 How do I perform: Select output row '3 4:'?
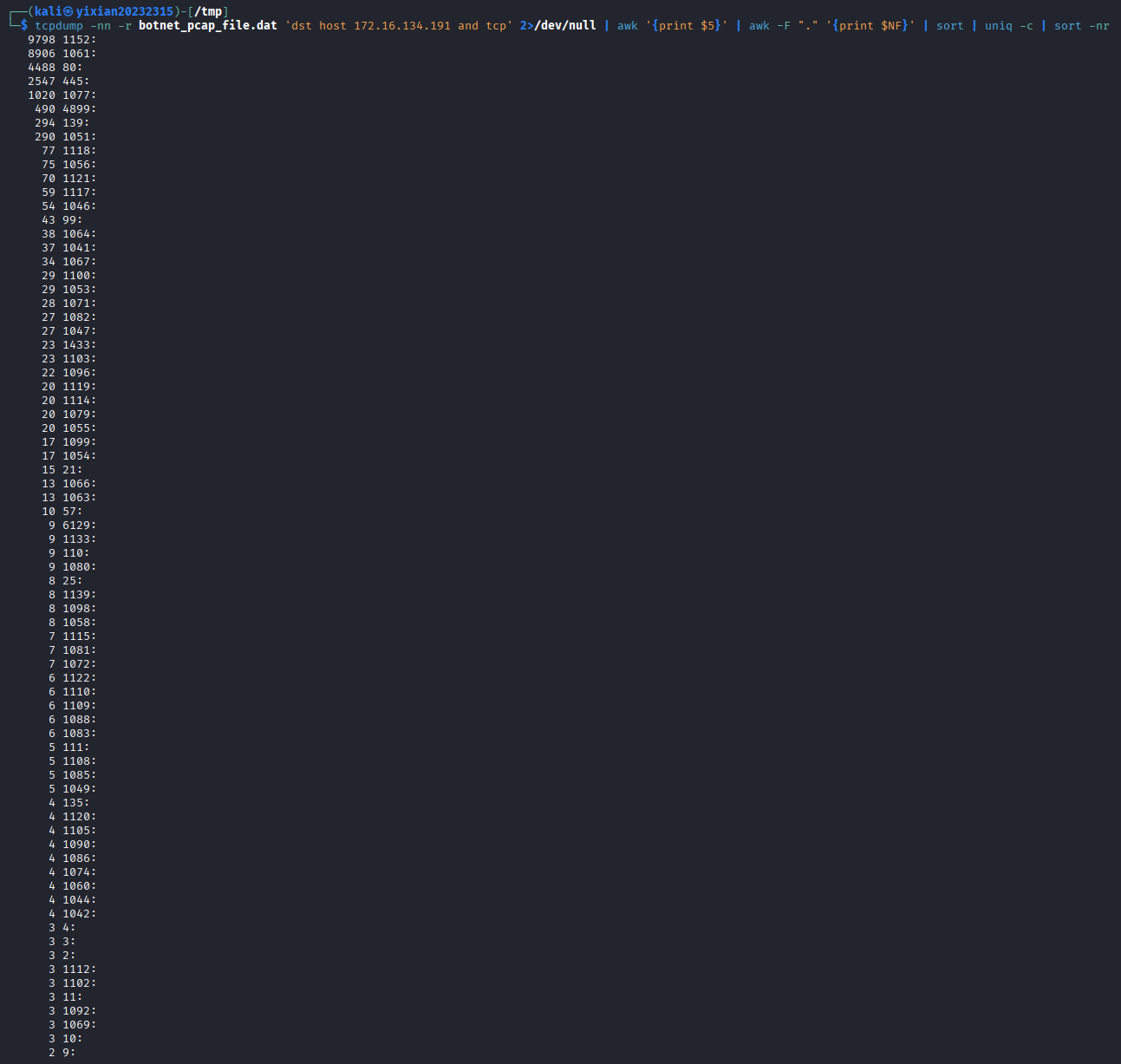[x=62, y=928]
